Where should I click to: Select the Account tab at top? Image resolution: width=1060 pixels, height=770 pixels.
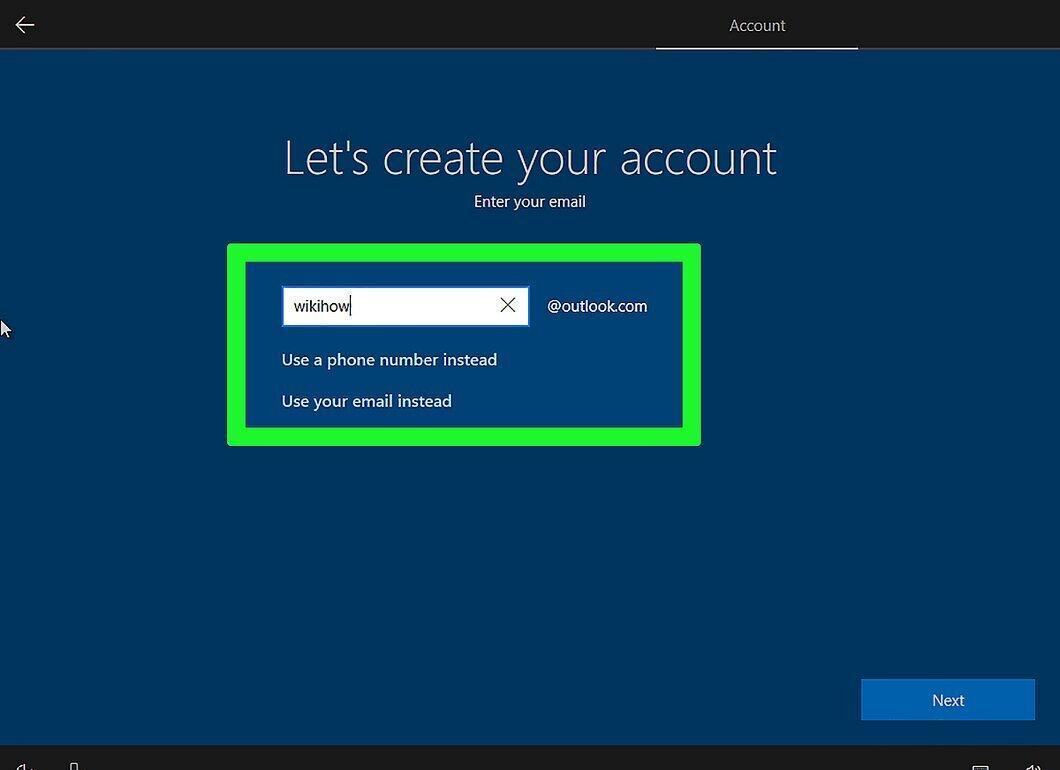(x=756, y=26)
